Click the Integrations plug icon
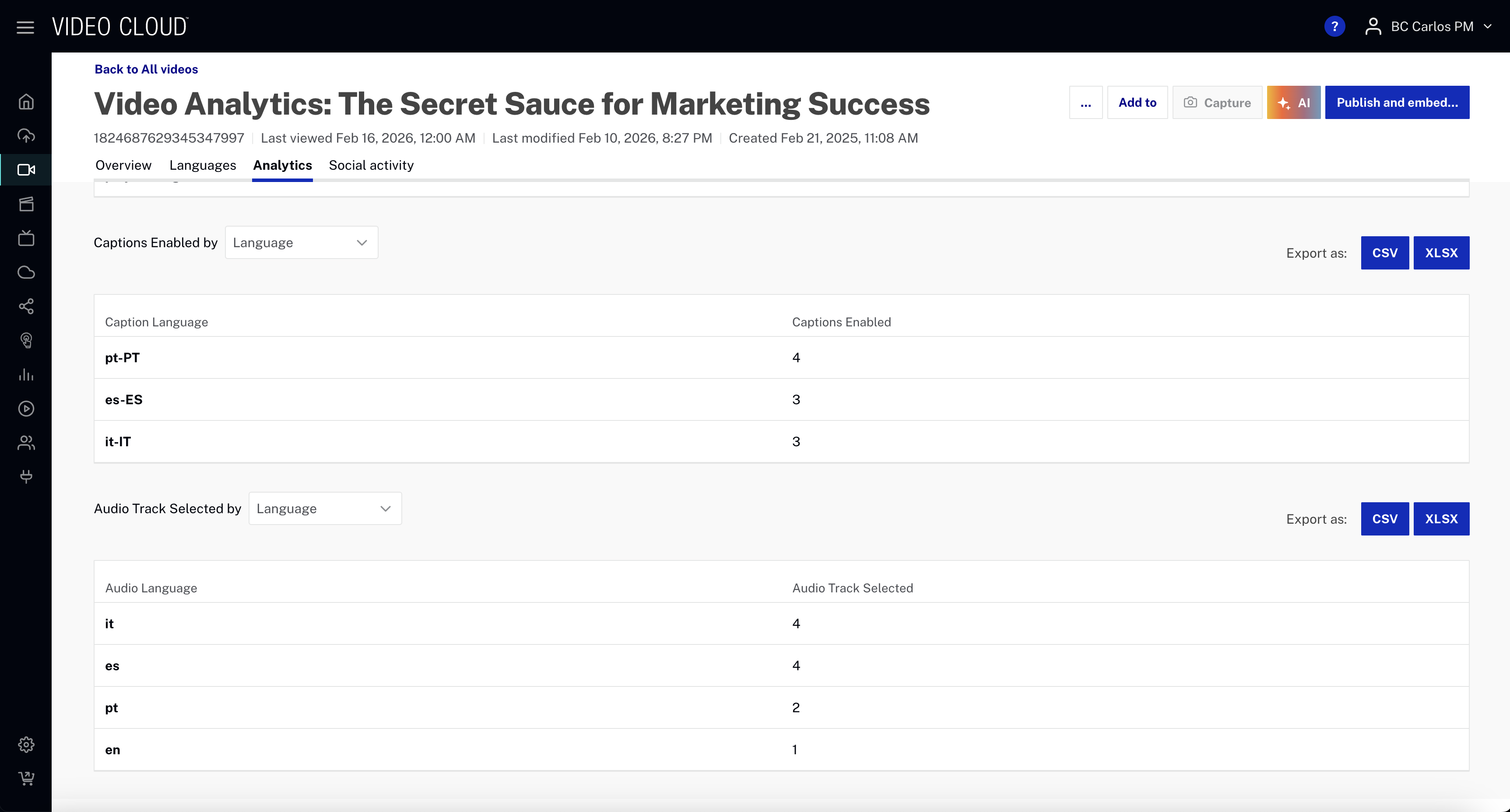Screen dimensions: 1510x812 click(26, 476)
